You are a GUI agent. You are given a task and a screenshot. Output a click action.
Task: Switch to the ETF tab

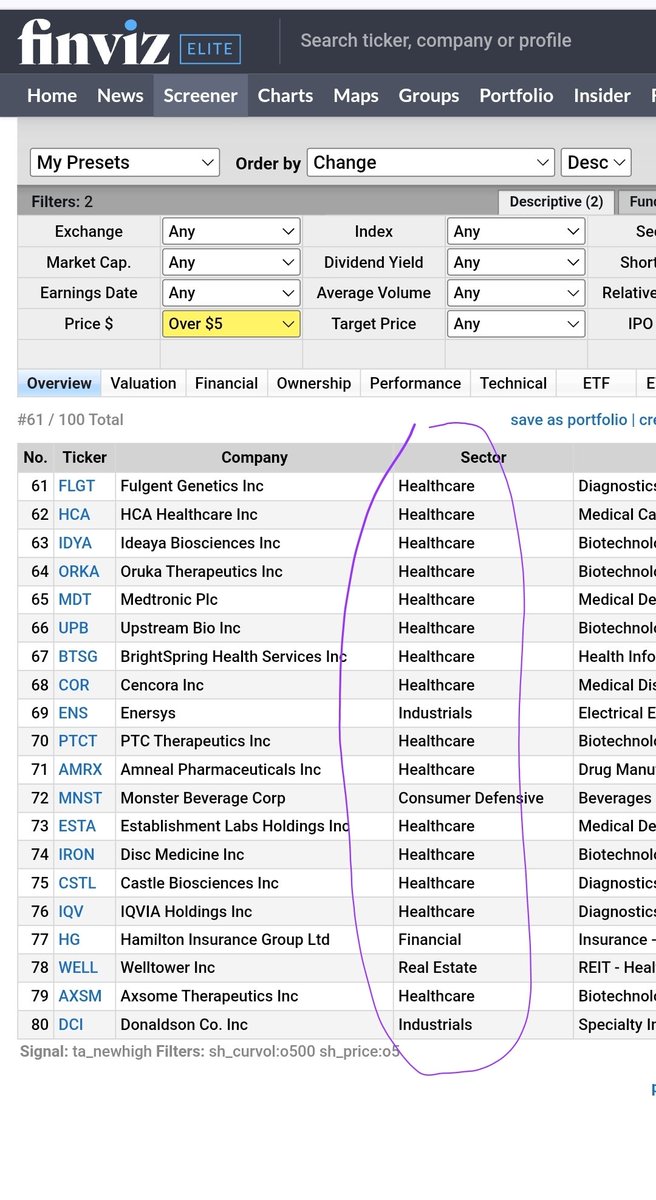tap(596, 383)
